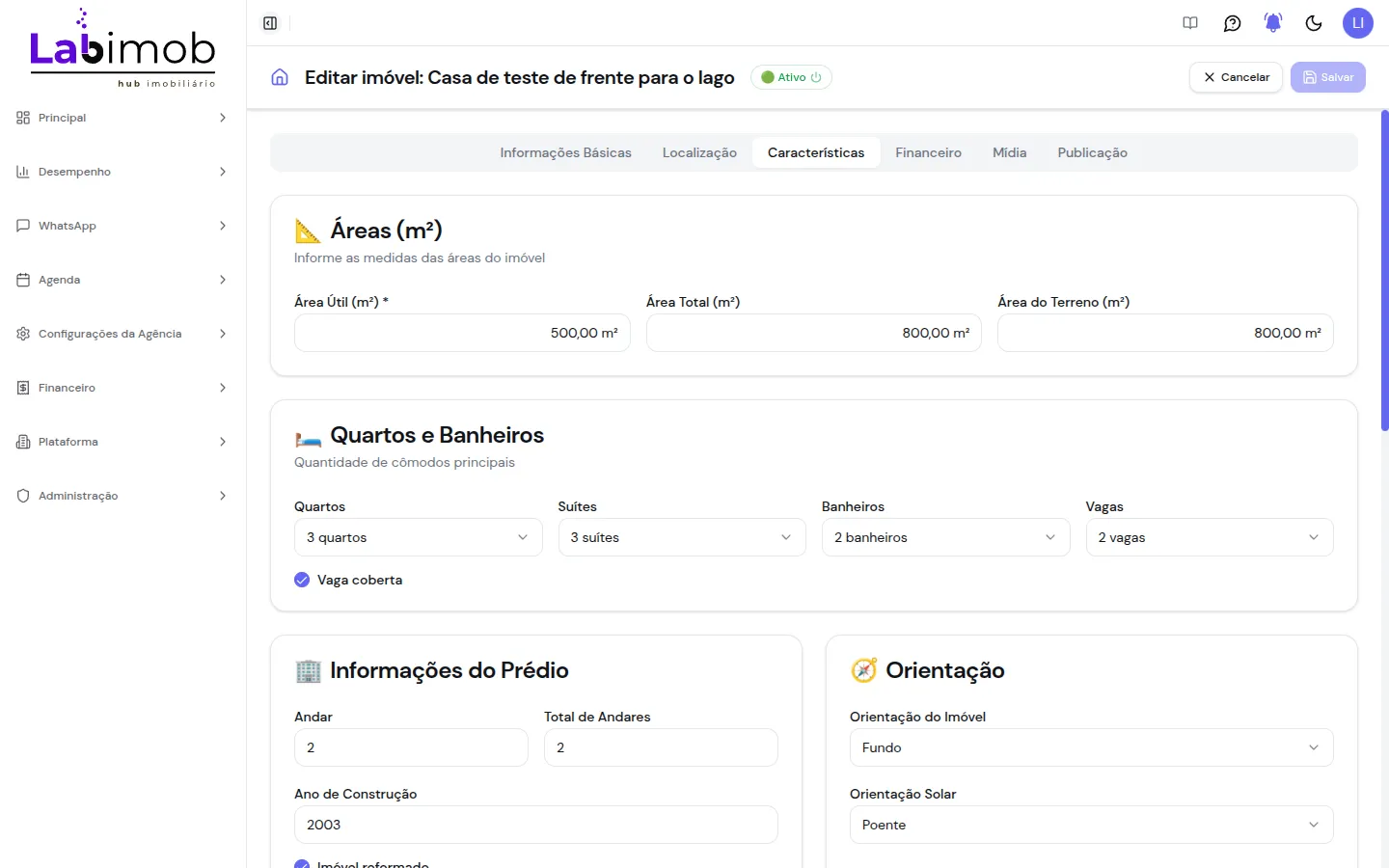Switch to the Mídia tab

point(1009,152)
